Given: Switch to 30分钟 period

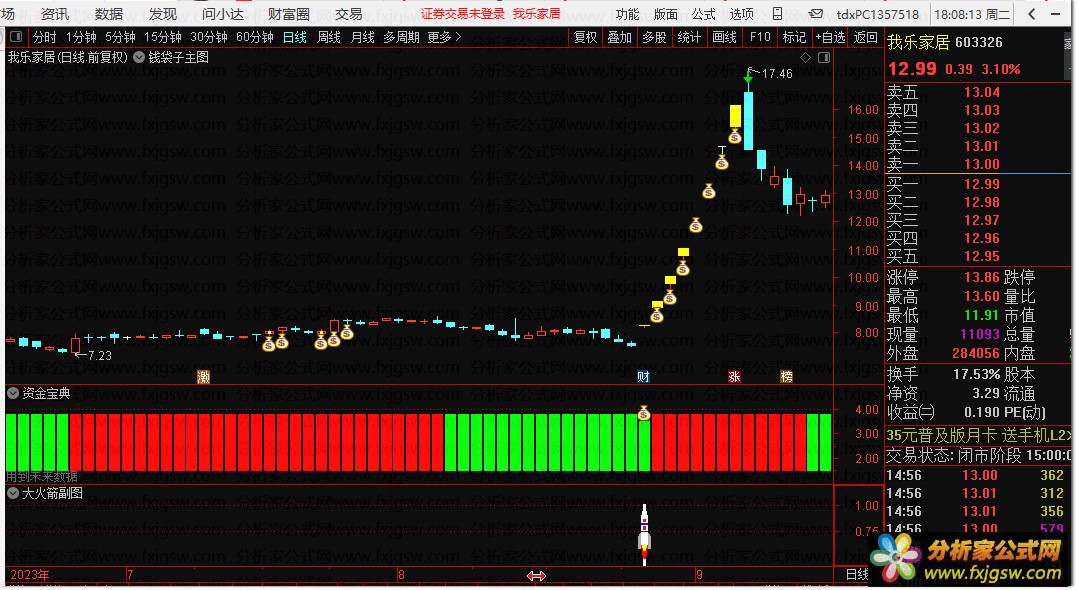Looking at the screenshot, I should click(x=209, y=37).
